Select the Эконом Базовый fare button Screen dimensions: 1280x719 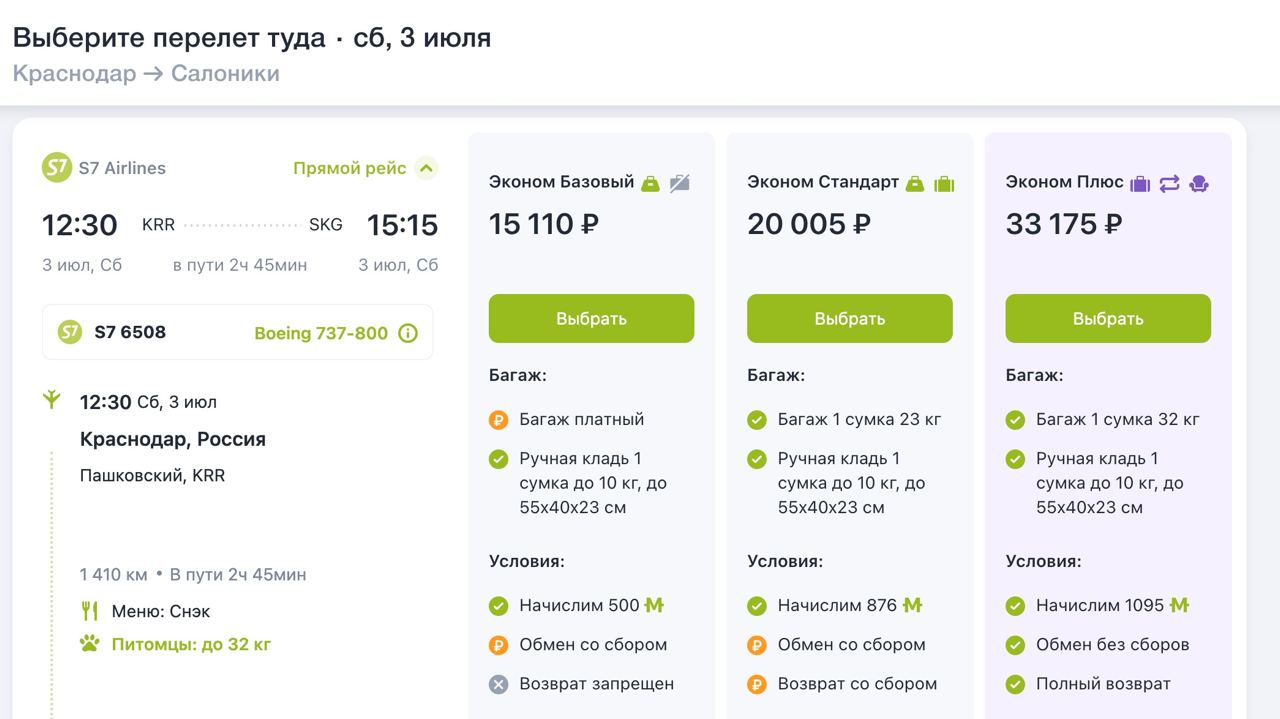pyautogui.click(x=591, y=318)
